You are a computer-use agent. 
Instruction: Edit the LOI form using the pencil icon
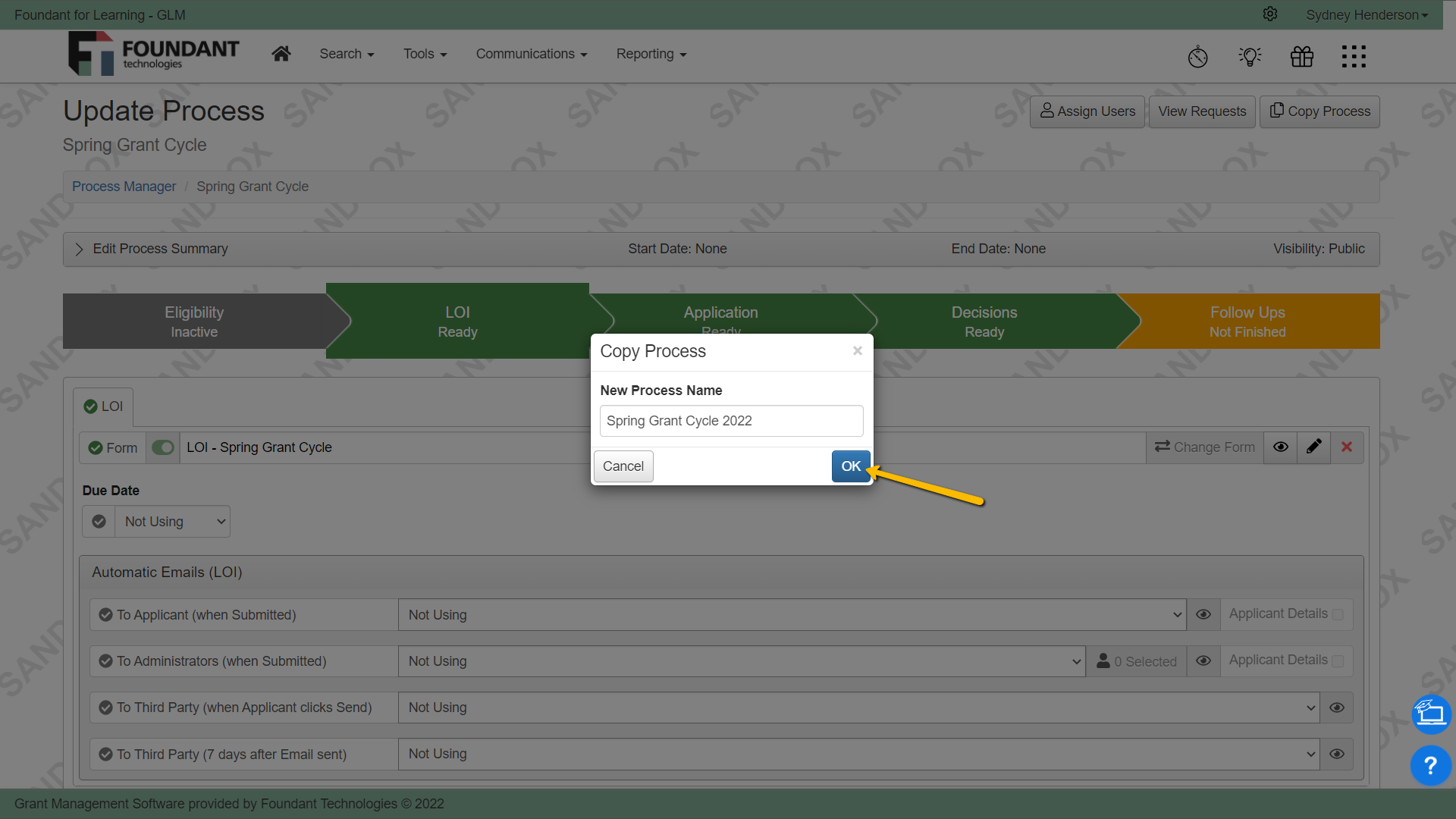point(1313,447)
